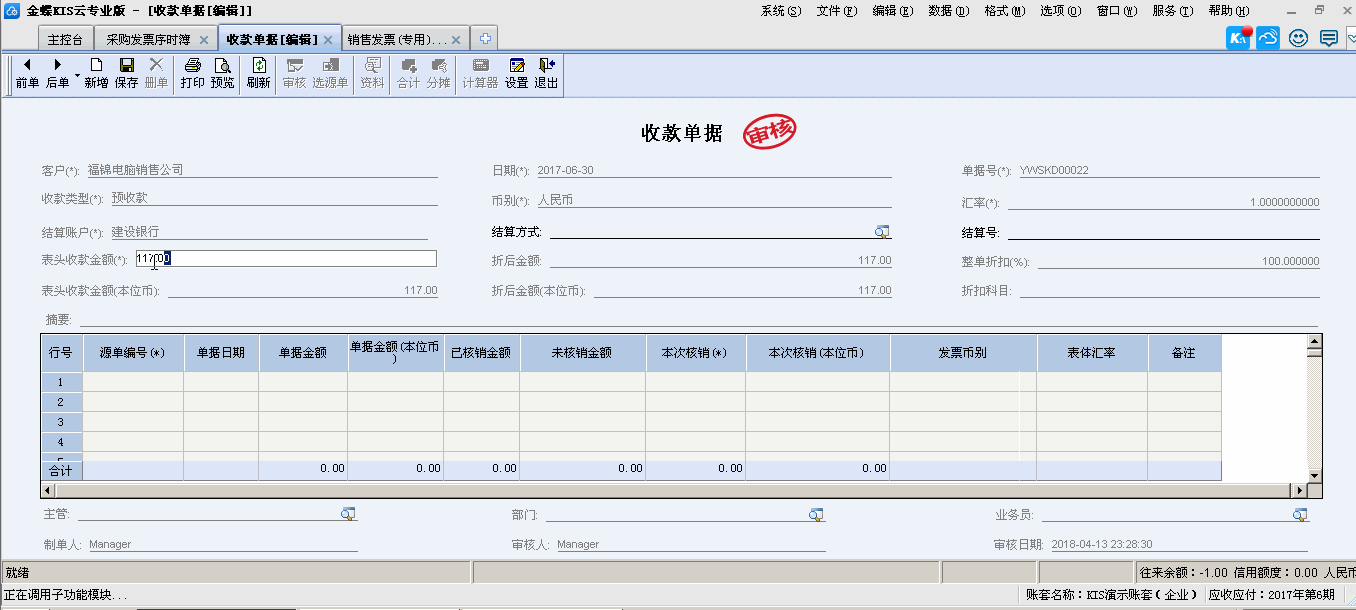The height and width of the screenshot is (610, 1356).
Task: Open the 结算方式 lookup selector
Action: click(881, 232)
